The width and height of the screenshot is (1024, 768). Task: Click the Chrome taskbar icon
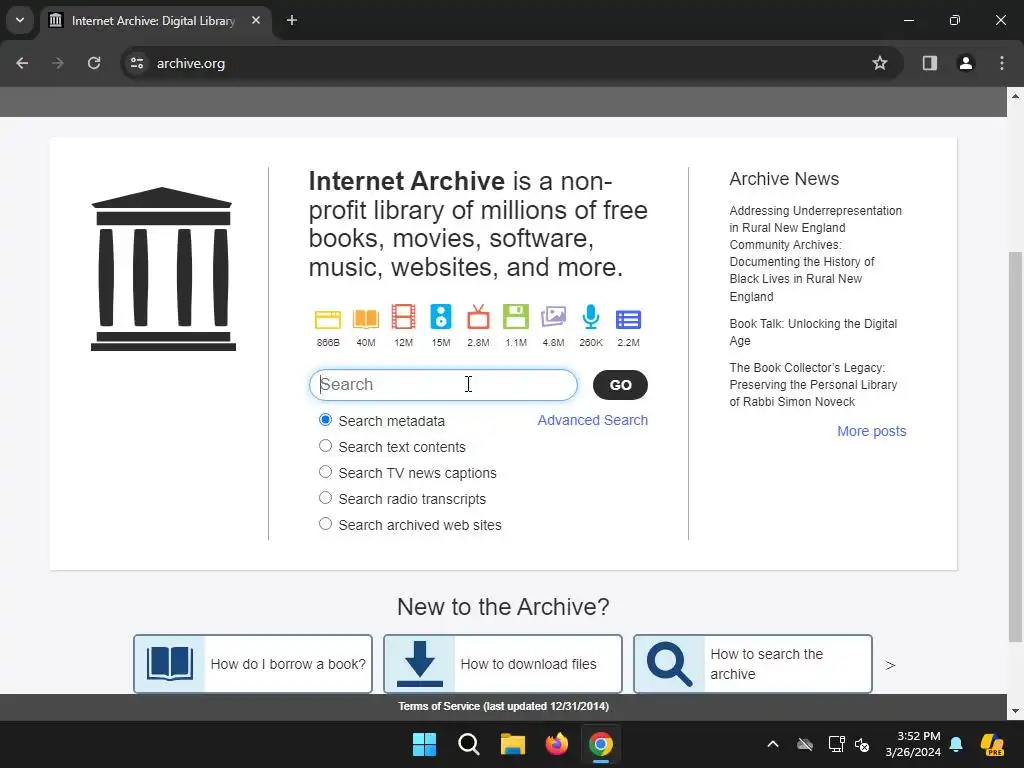[x=601, y=744]
